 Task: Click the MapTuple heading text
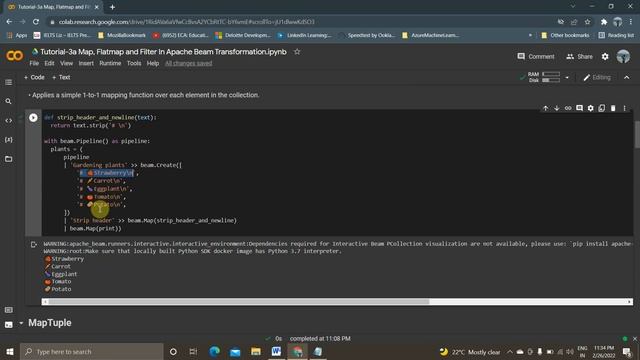[50, 323]
